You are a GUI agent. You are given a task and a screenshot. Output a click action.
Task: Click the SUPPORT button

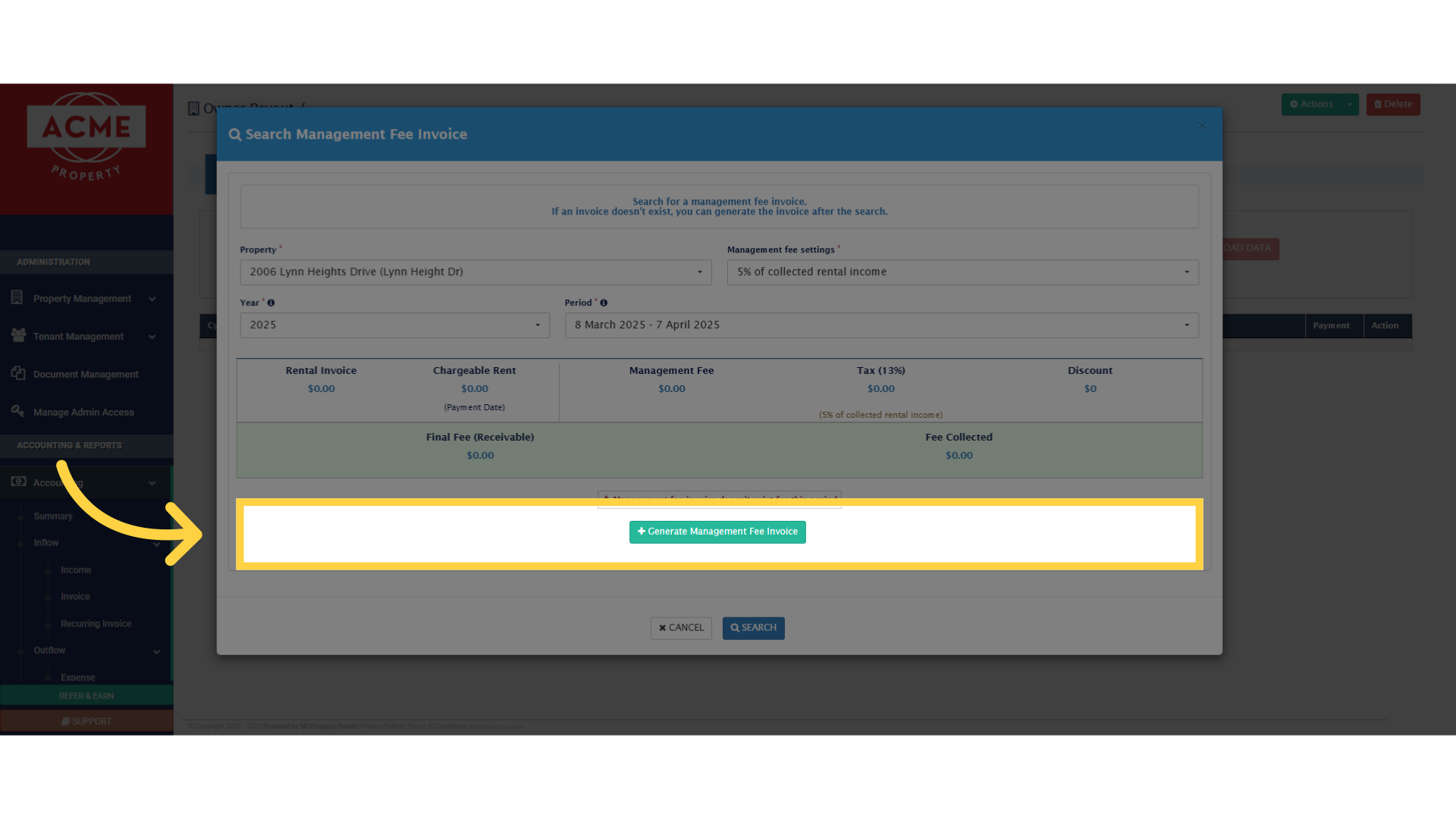[x=86, y=721]
